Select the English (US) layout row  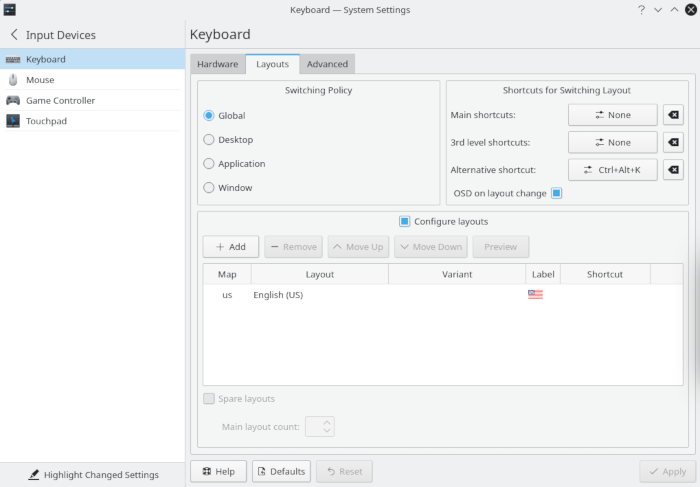tap(443, 295)
